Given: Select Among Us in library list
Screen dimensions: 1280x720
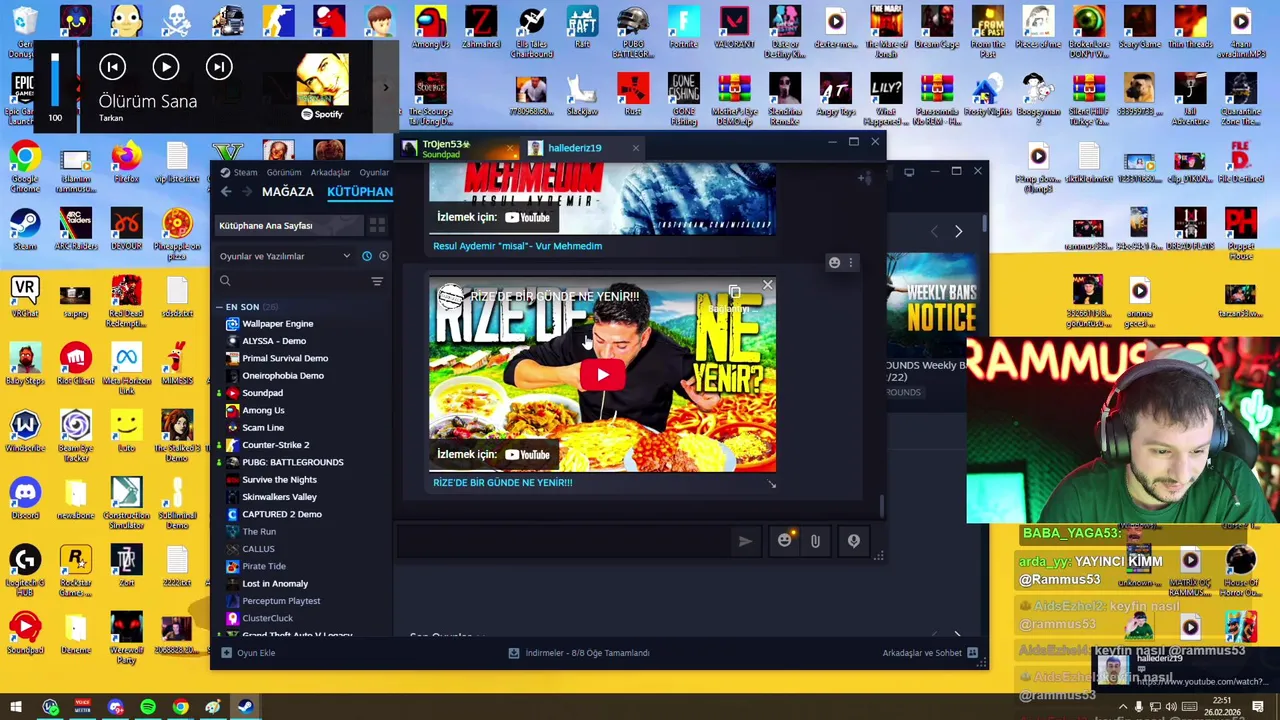Looking at the screenshot, I should pyautogui.click(x=263, y=410).
